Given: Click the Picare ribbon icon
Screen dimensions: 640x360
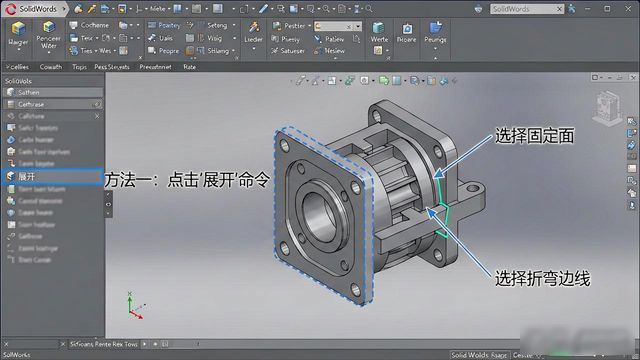Looking at the screenshot, I should [x=407, y=29].
